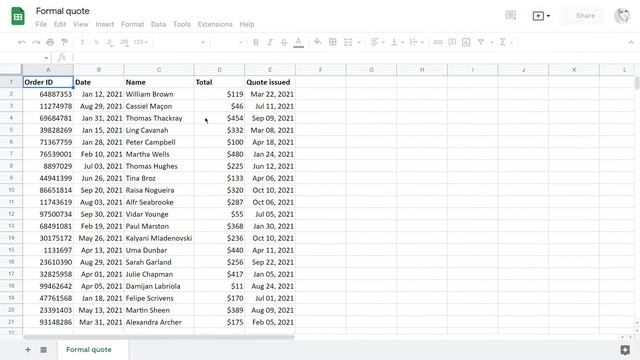Viewport: 640px width, 360px height.
Task: Open the Help menu
Action: [247, 24]
